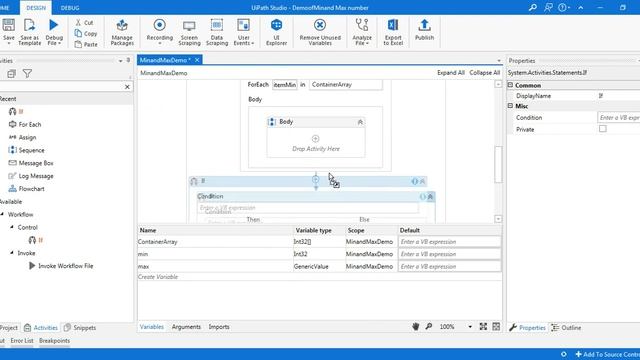Collapse the Invoke tree node
The width and height of the screenshot is (640, 360).
coord(12,253)
